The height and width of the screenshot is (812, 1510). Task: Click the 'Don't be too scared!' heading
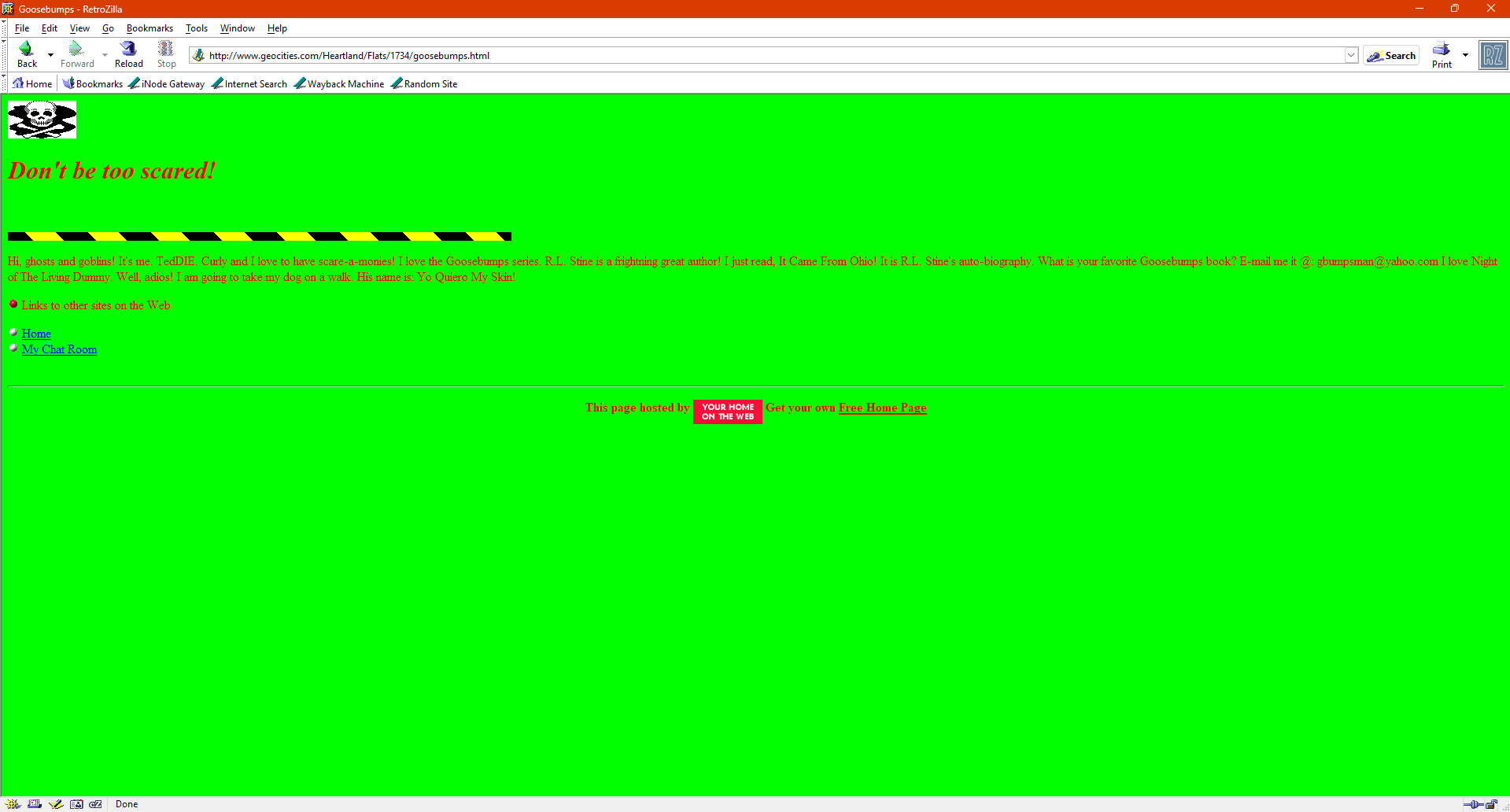(x=112, y=171)
